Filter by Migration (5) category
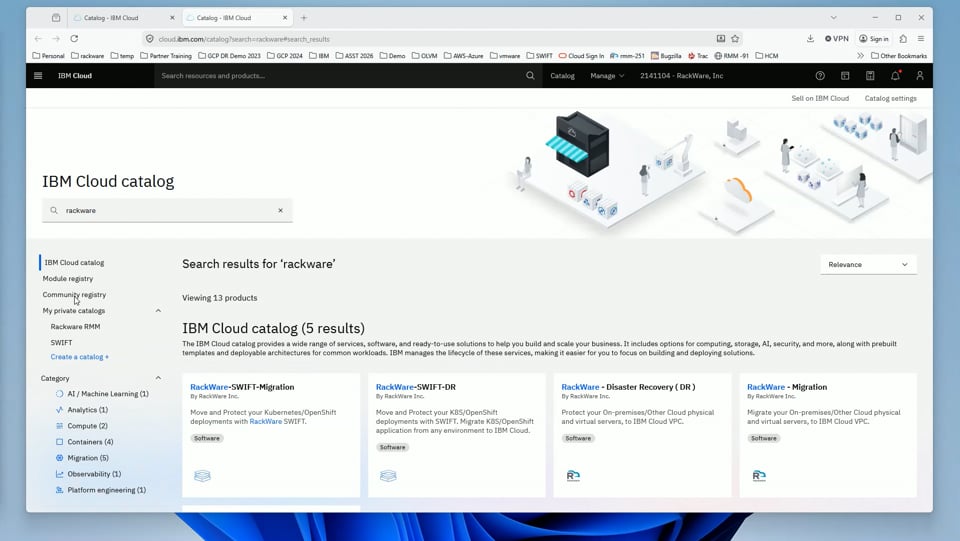The height and width of the screenshot is (541, 960). click(82, 458)
